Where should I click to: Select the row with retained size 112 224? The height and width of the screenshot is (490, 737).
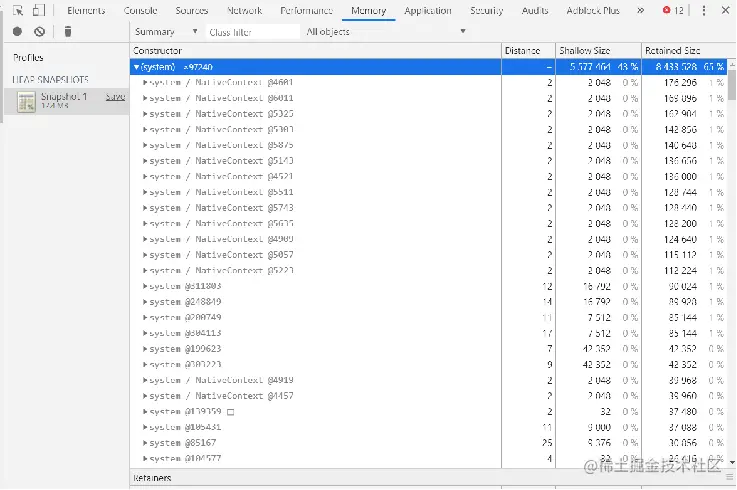click(429, 271)
